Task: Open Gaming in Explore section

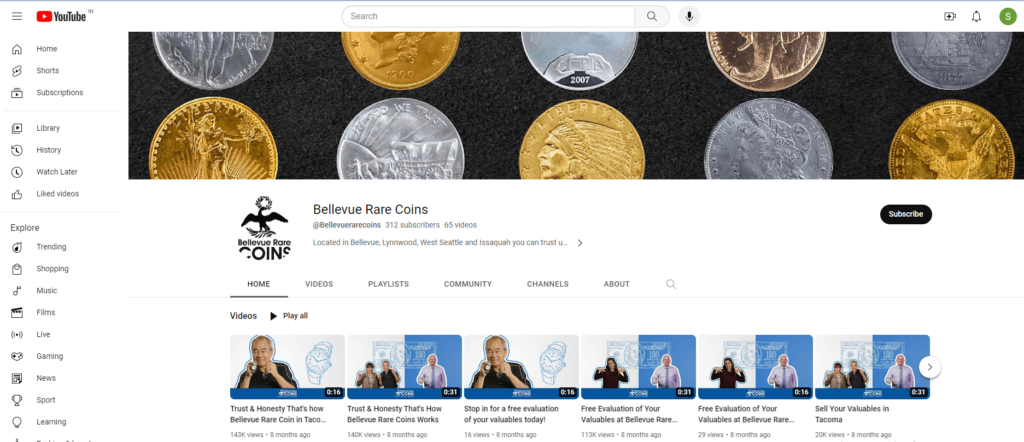Action: (x=60, y=356)
